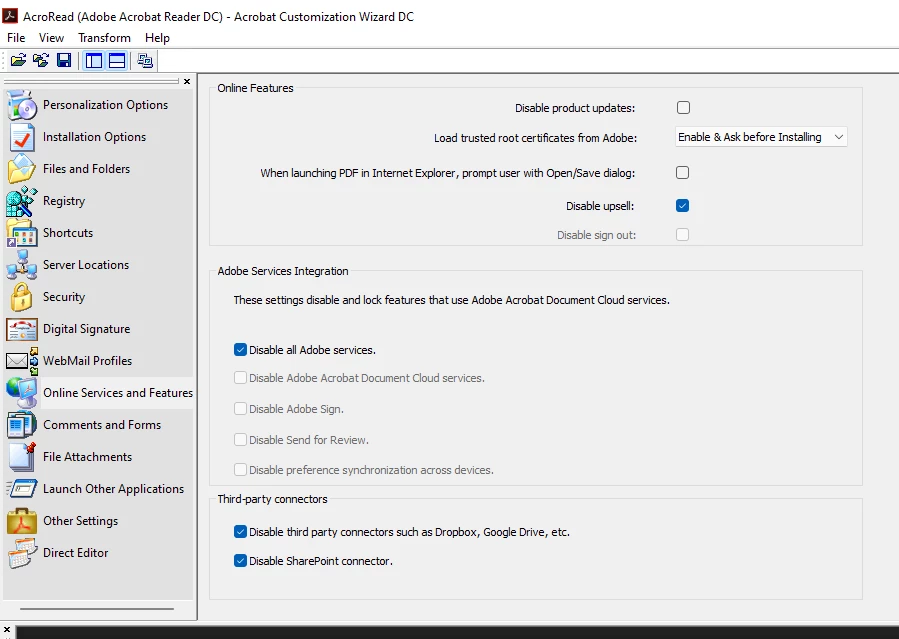Enable the Internet Explorer Open/Save dialog prompt checkbox
The width and height of the screenshot is (899, 639).
(682, 173)
